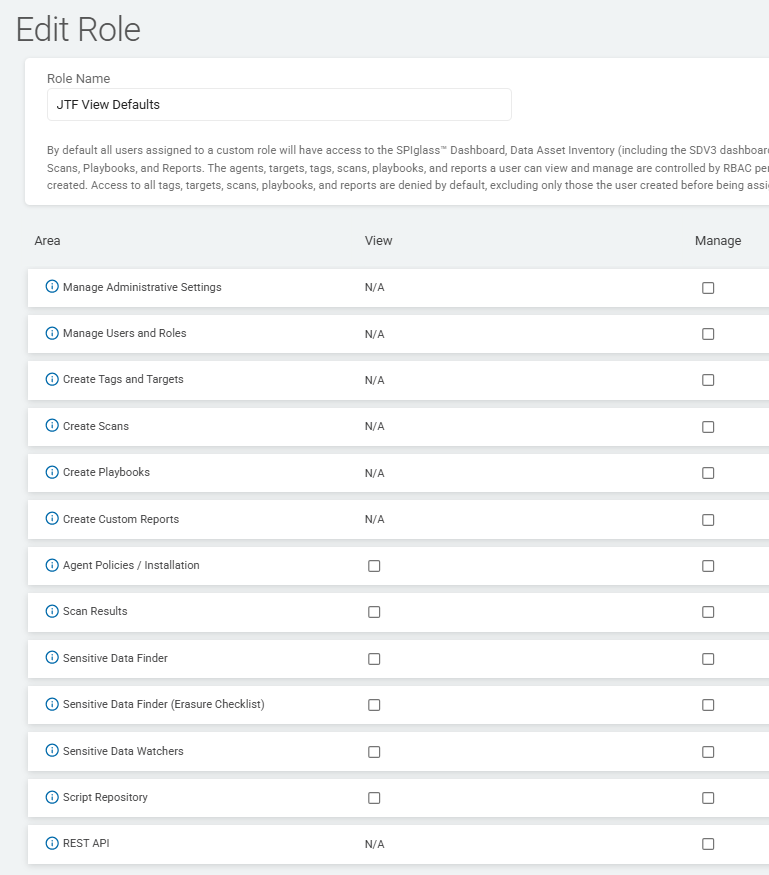Image resolution: width=769 pixels, height=875 pixels.
Task: Click the Scan Results info icon
Action: coord(53,611)
